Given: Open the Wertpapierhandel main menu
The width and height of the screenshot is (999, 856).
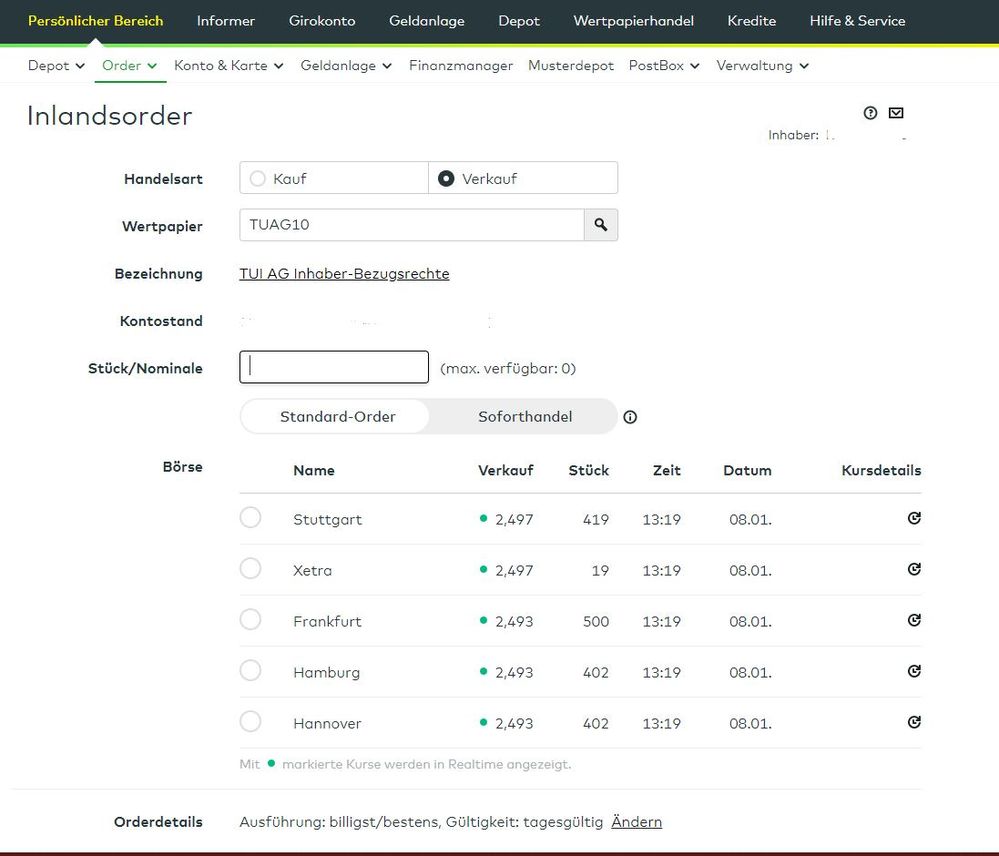Looking at the screenshot, I should pyautogui.click(x=633, y=21).
